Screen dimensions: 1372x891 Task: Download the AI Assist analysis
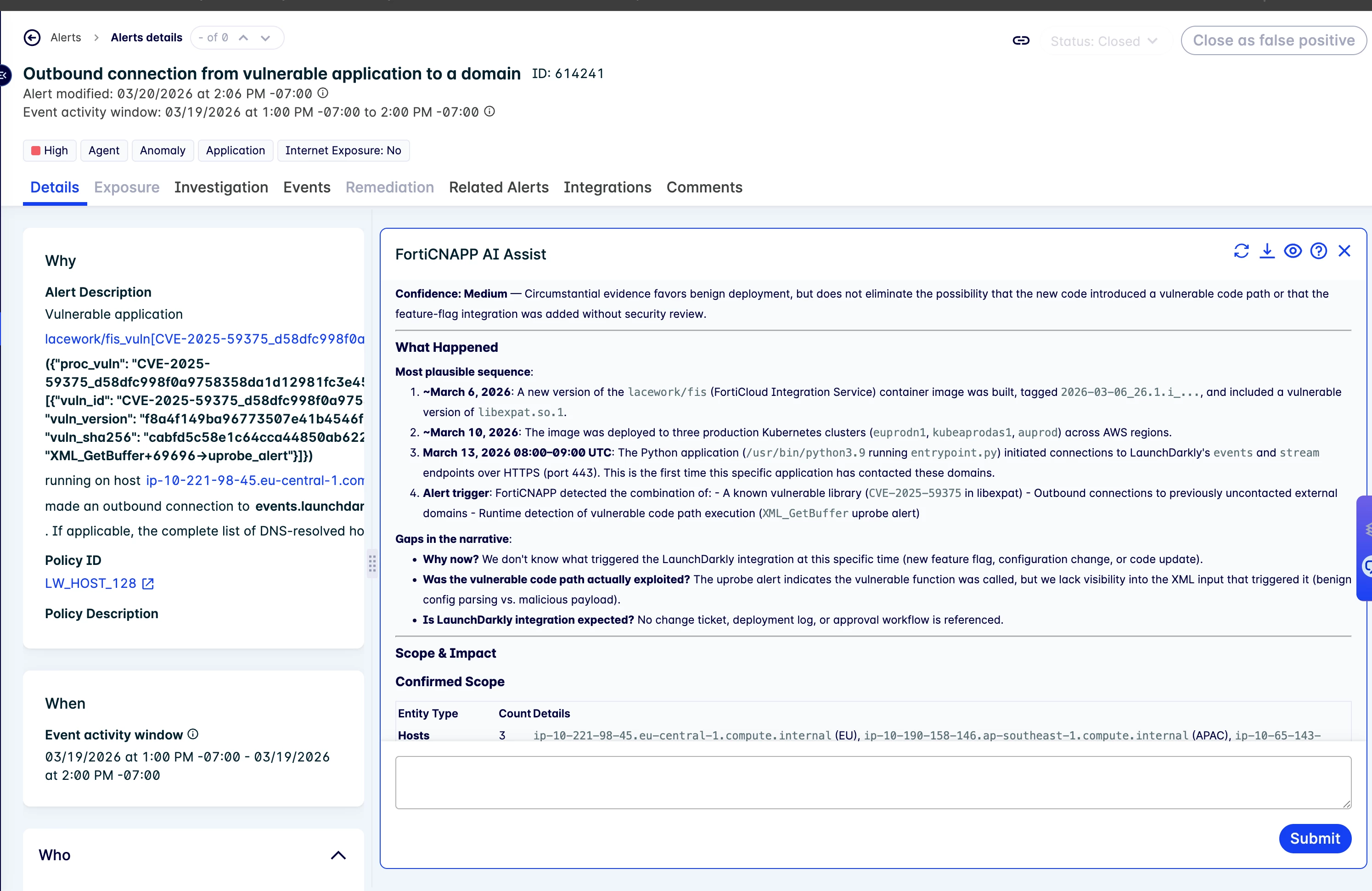click(1267, 251)
